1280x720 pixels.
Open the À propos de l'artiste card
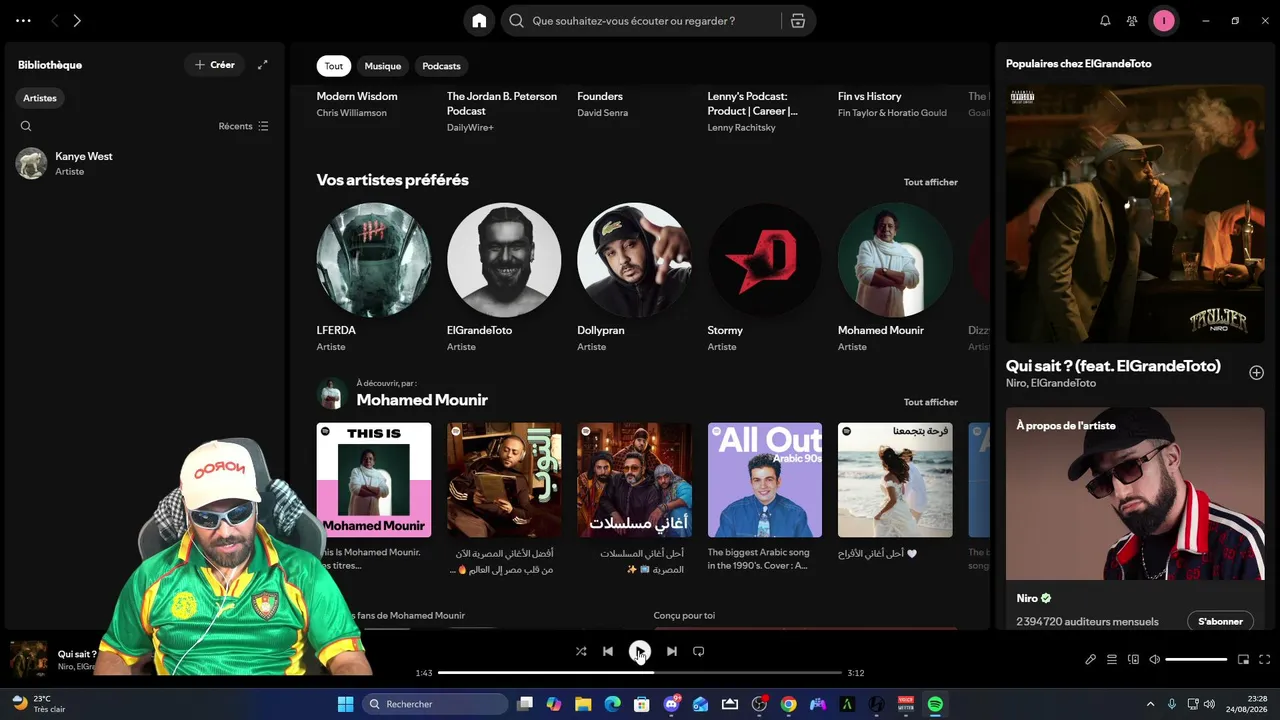tap(1135, 518)
